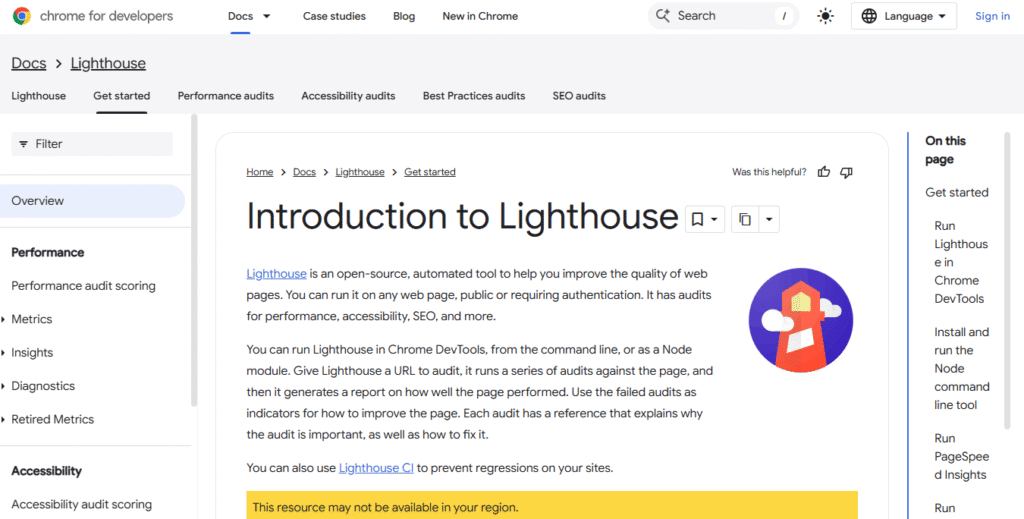The height and width of the screenshot is (519, 1024).
Task: Open the Blog nav item
Action: point(404,16)
